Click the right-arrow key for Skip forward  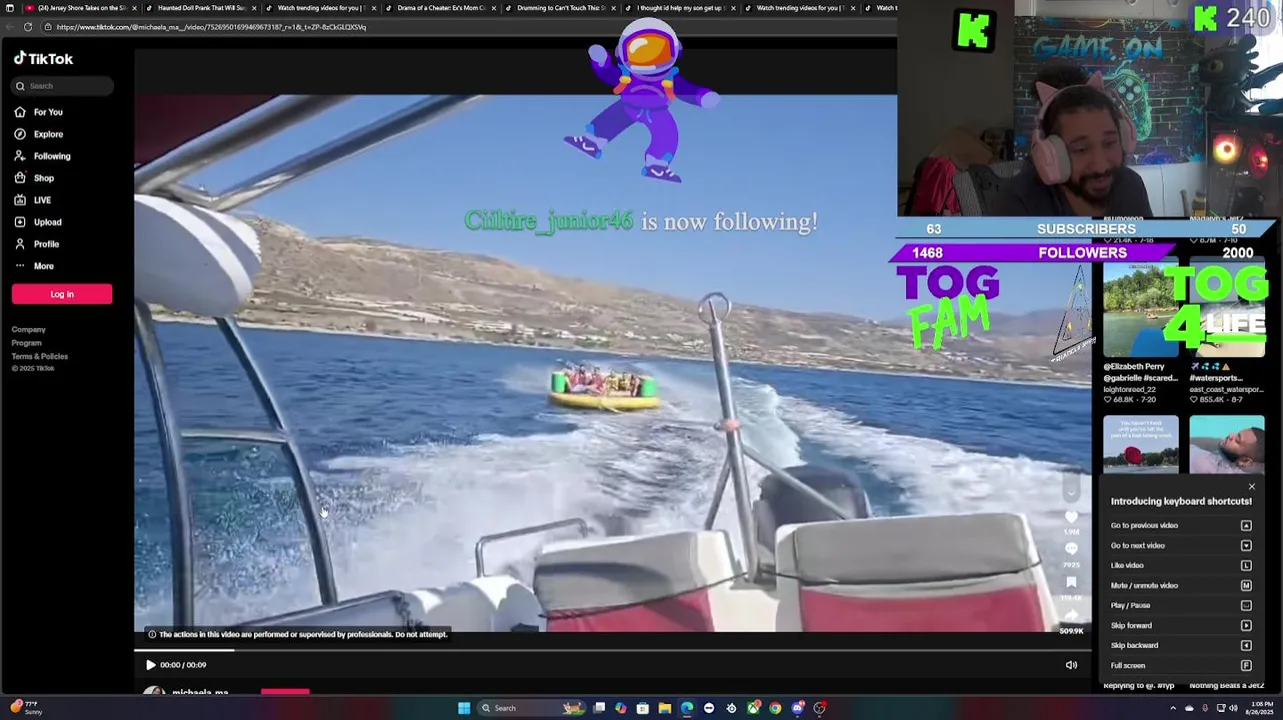pos(1246,625)
